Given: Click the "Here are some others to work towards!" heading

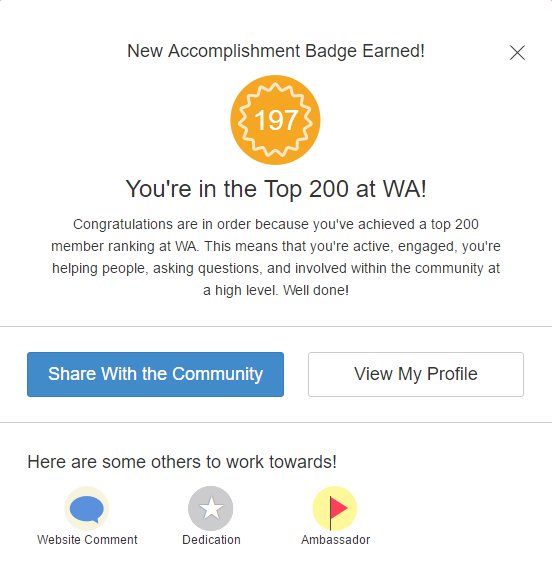Looking at the screenshot, I should click(182, 462).
